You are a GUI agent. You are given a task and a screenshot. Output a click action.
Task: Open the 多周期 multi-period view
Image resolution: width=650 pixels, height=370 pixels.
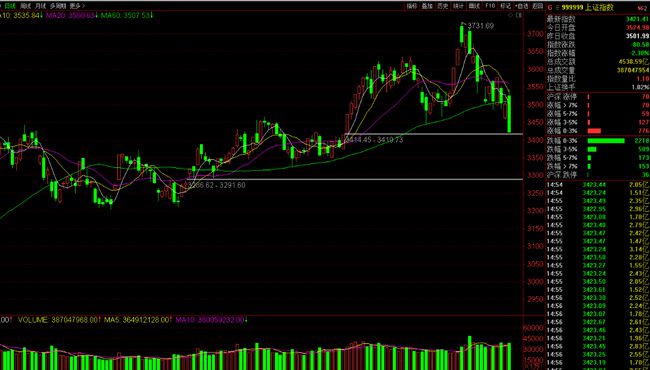point(57,6)
